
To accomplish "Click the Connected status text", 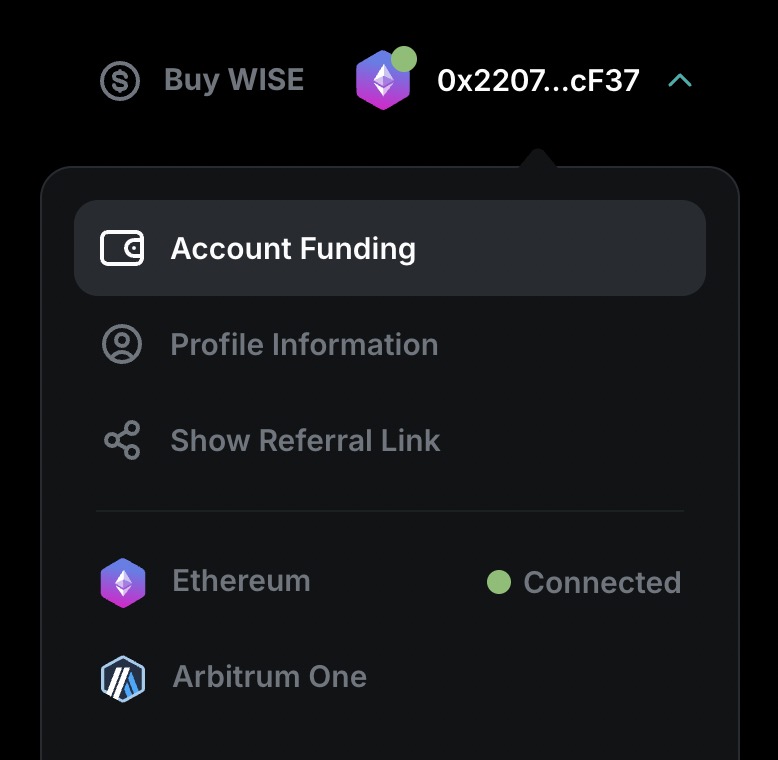I will click(x=602, y=582).
